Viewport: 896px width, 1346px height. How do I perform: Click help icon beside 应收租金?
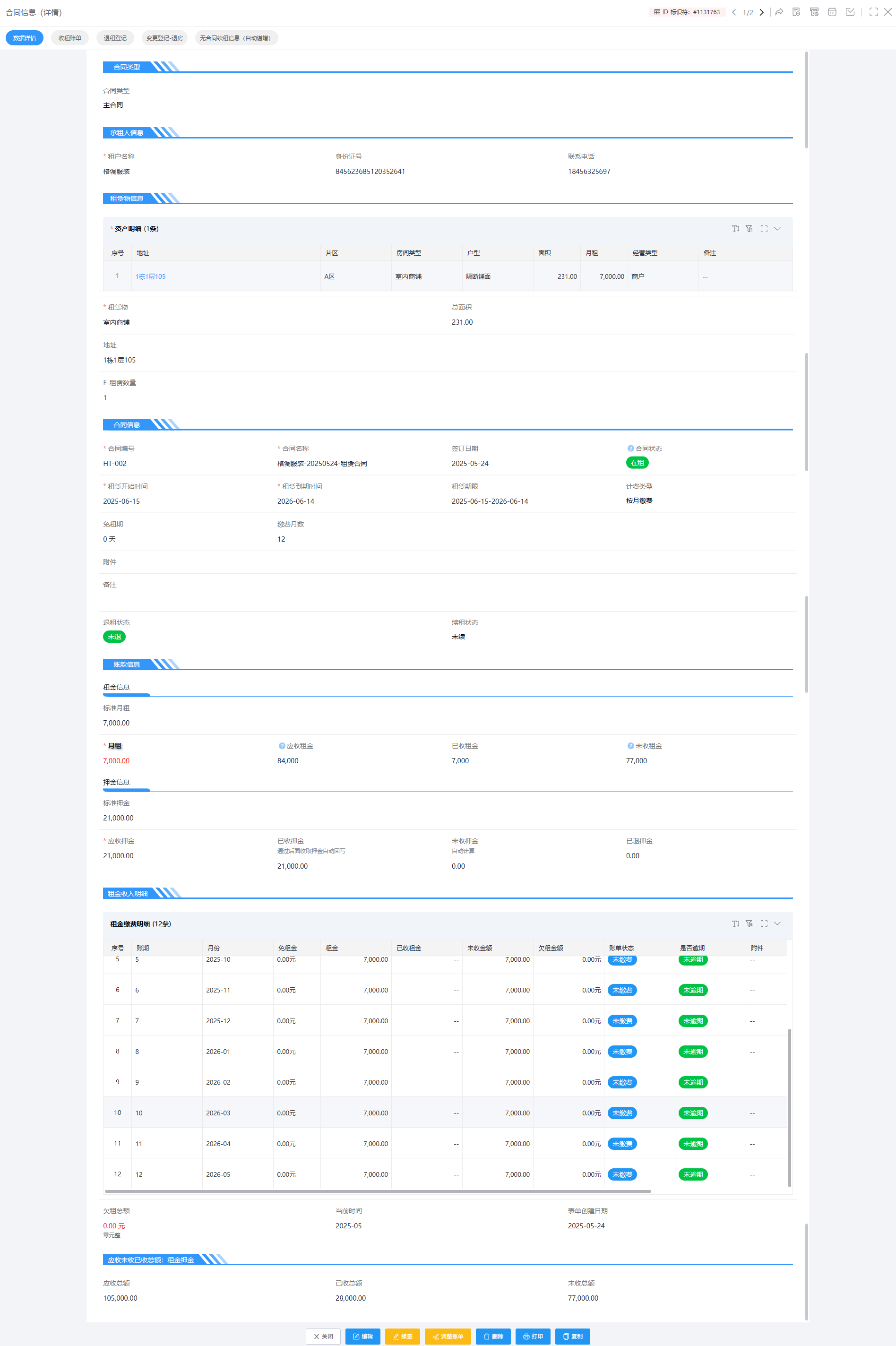[x=282, y=746]
